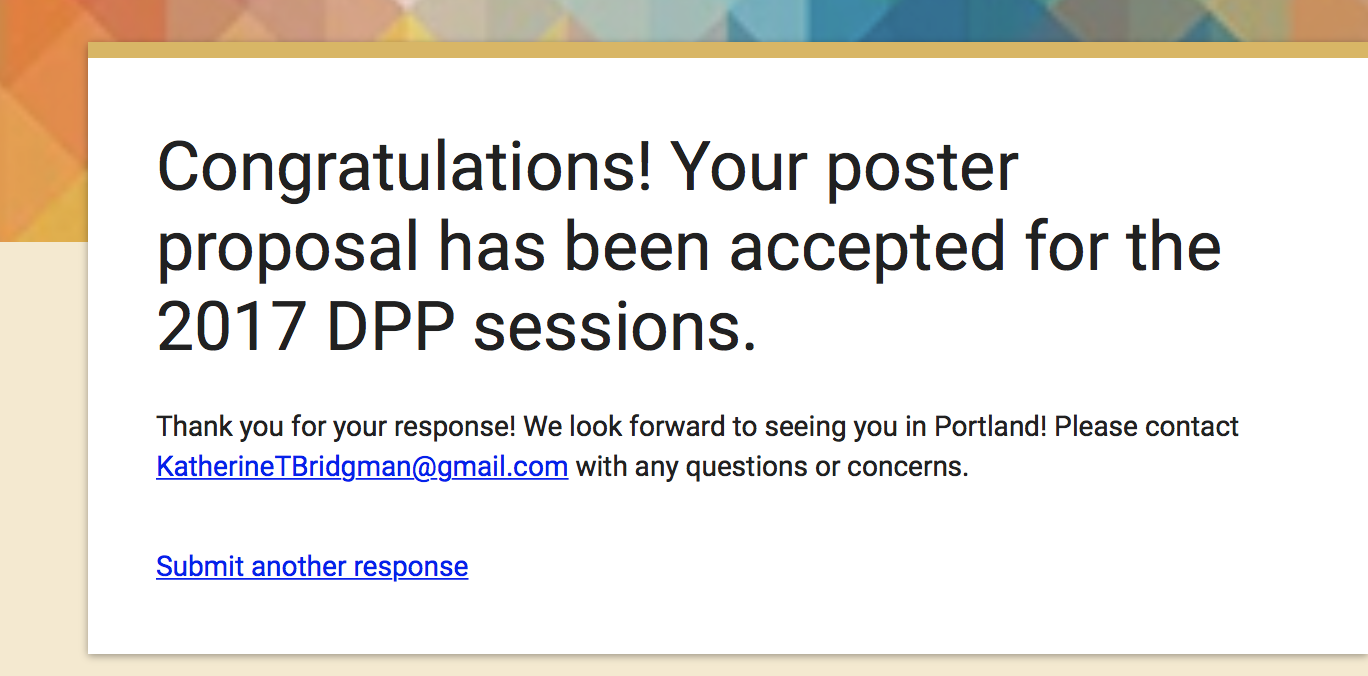Click the Thank you for your response sentence
The height and width of the screenshot is (676, 1368).
point(336,427)
